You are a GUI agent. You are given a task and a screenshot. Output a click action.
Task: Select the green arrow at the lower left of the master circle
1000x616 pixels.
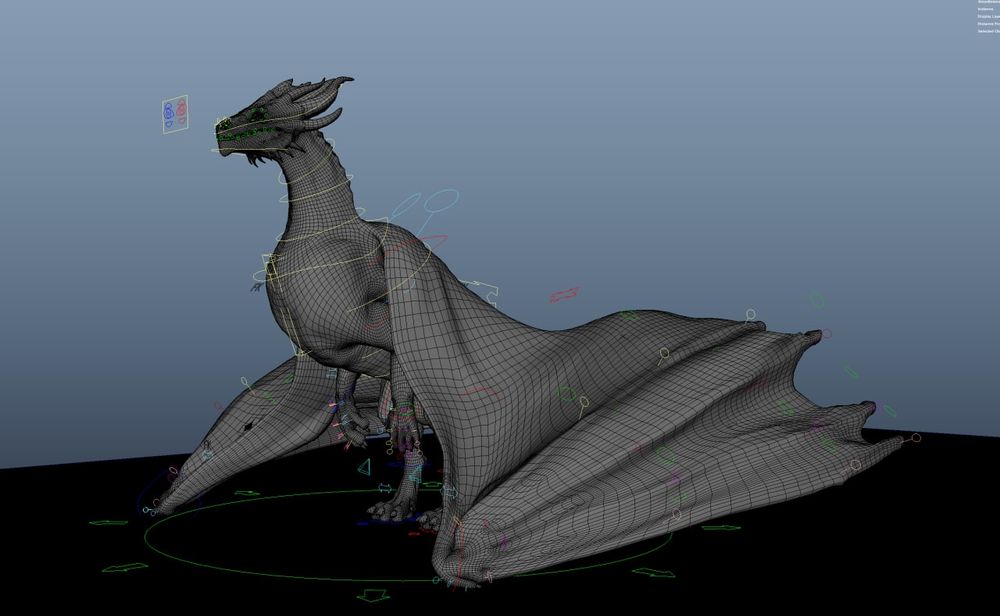point(125,567)
